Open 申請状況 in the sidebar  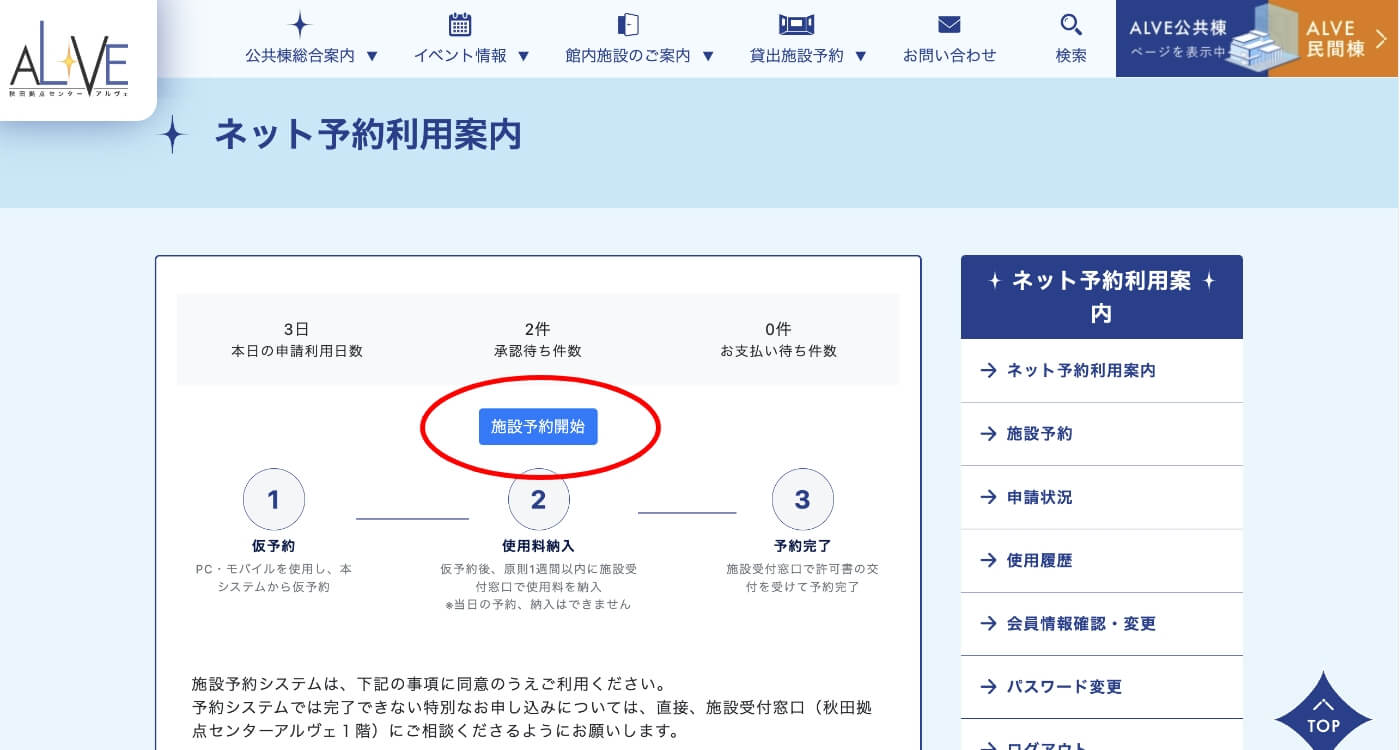click(1039, 497)
